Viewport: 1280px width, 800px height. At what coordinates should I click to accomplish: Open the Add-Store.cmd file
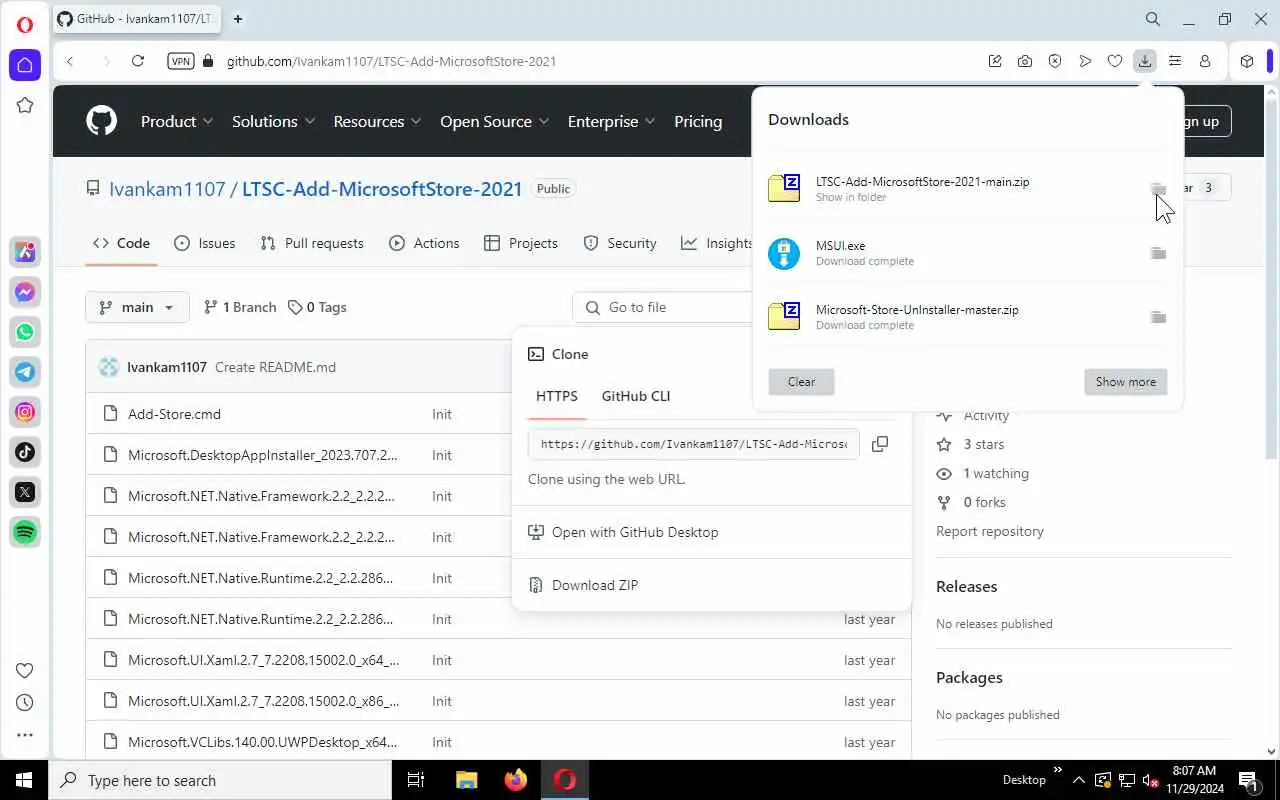pyautogui.click(x=174, y=414)
